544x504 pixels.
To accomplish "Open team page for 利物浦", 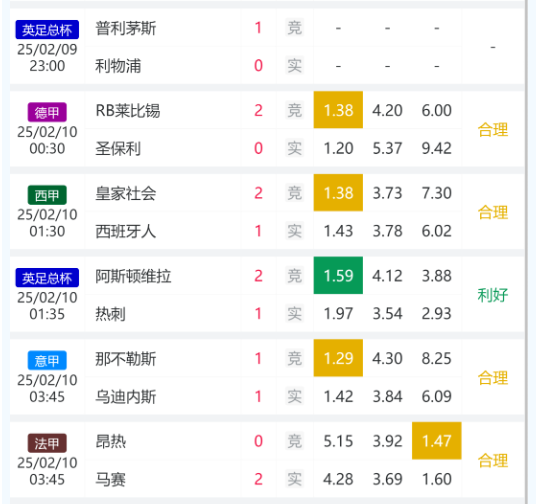I will pos(118,66).
